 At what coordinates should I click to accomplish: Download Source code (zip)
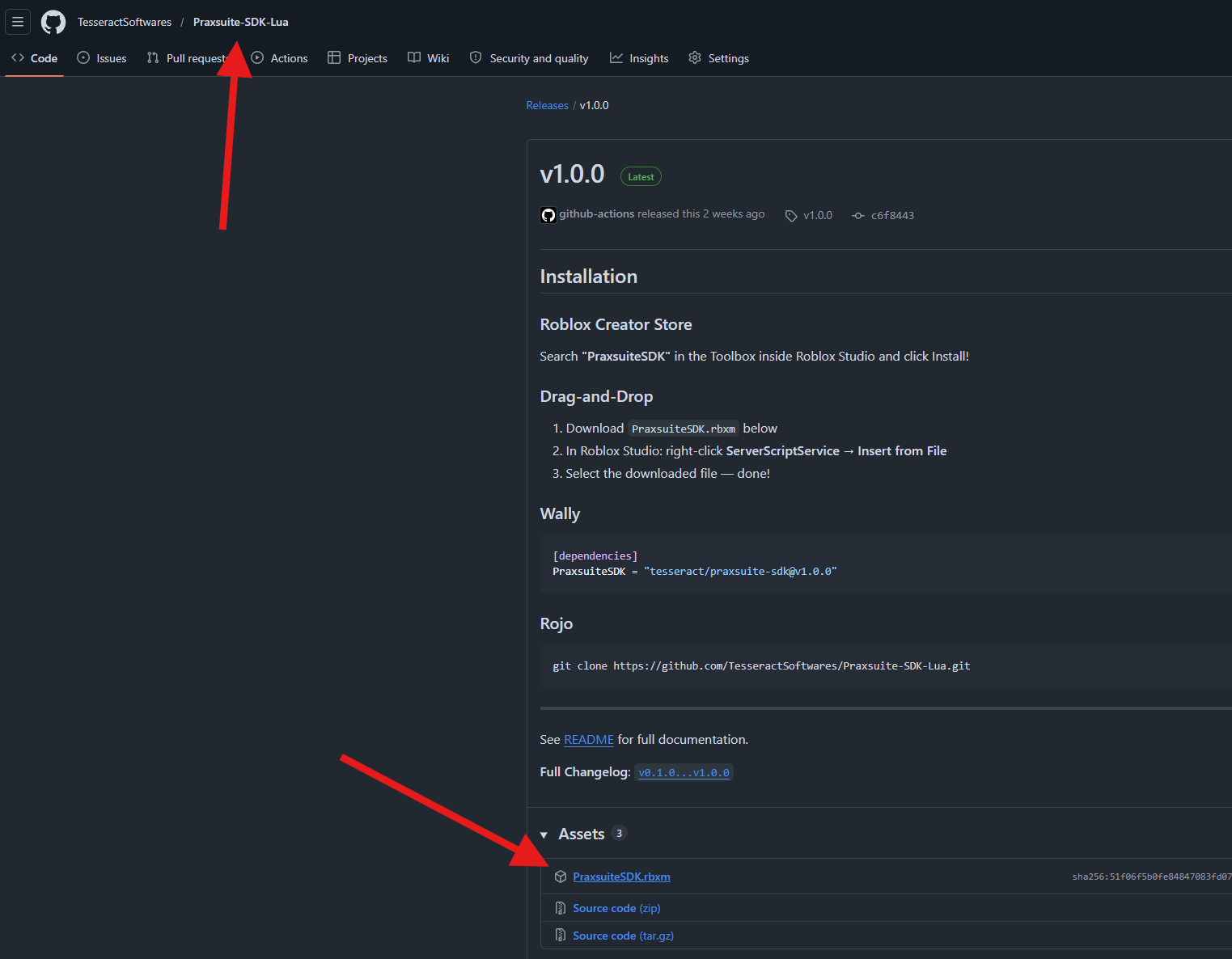coord(616,908)
